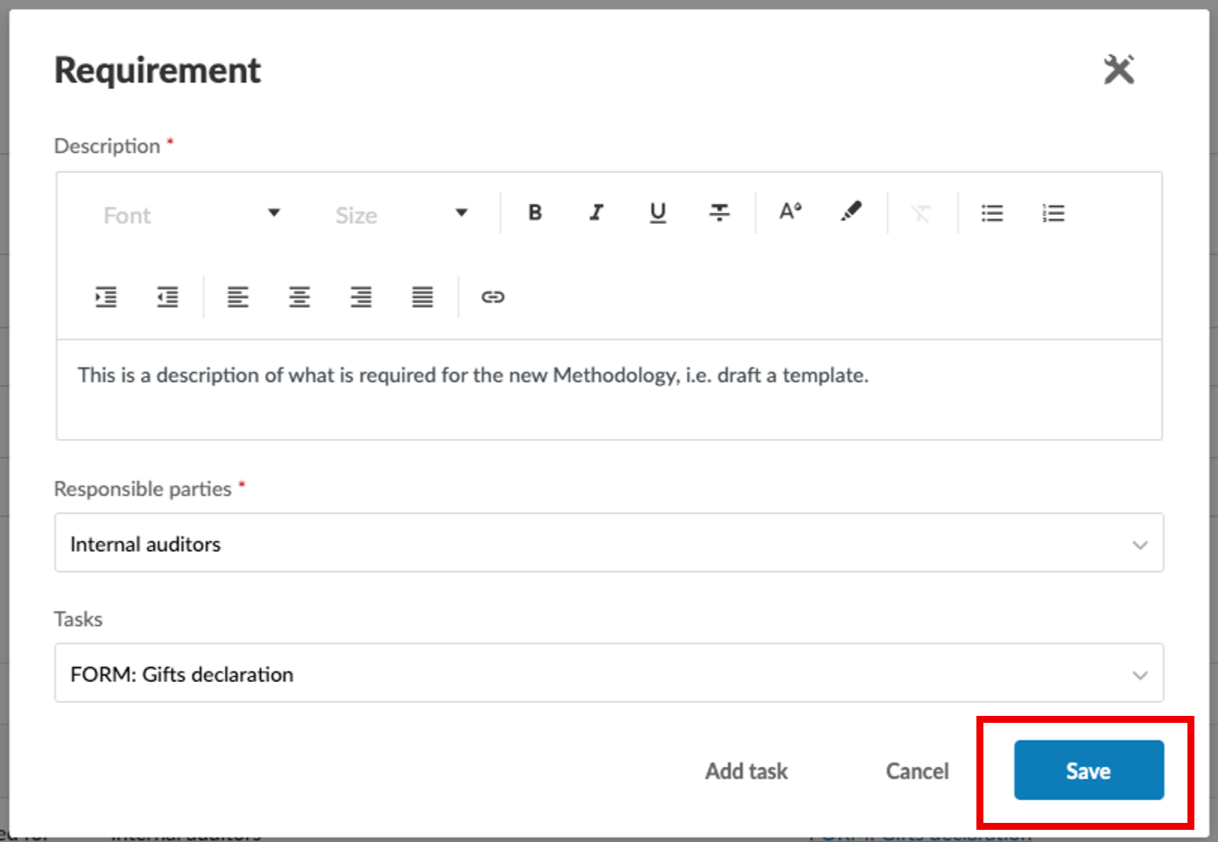This screenshot has height=842, width=1218.
Task: Underline the selected description text
Action: click(657, 213)
